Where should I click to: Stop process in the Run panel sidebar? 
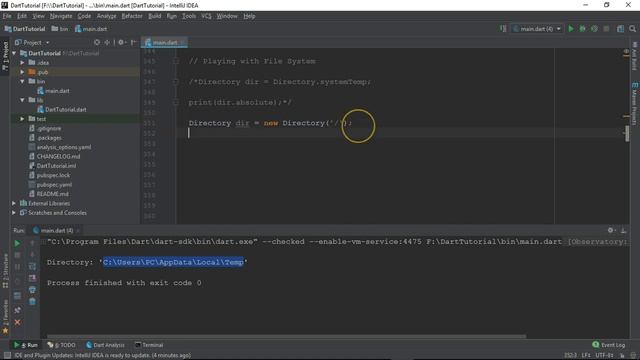tap(17, 255)
